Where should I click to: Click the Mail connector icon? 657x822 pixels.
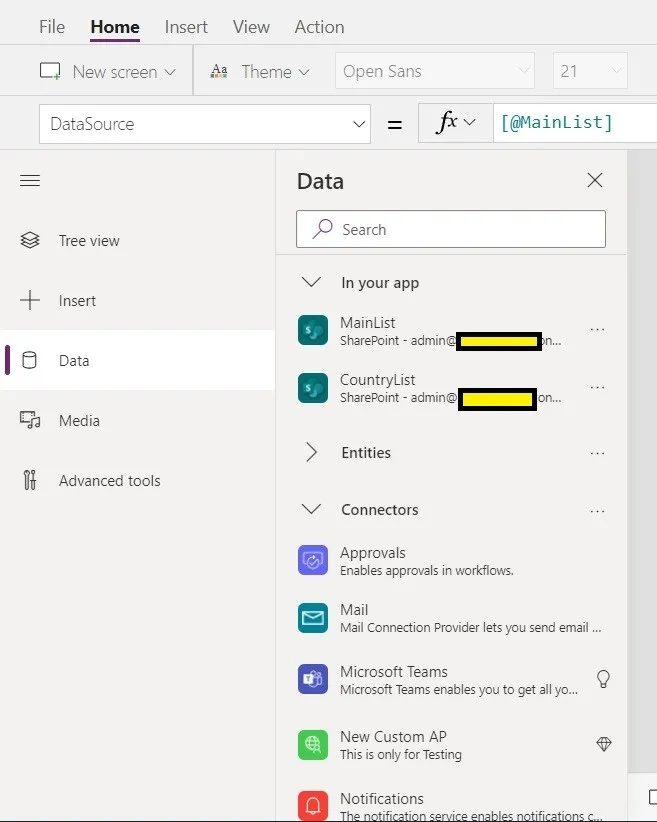click(313, 618)
